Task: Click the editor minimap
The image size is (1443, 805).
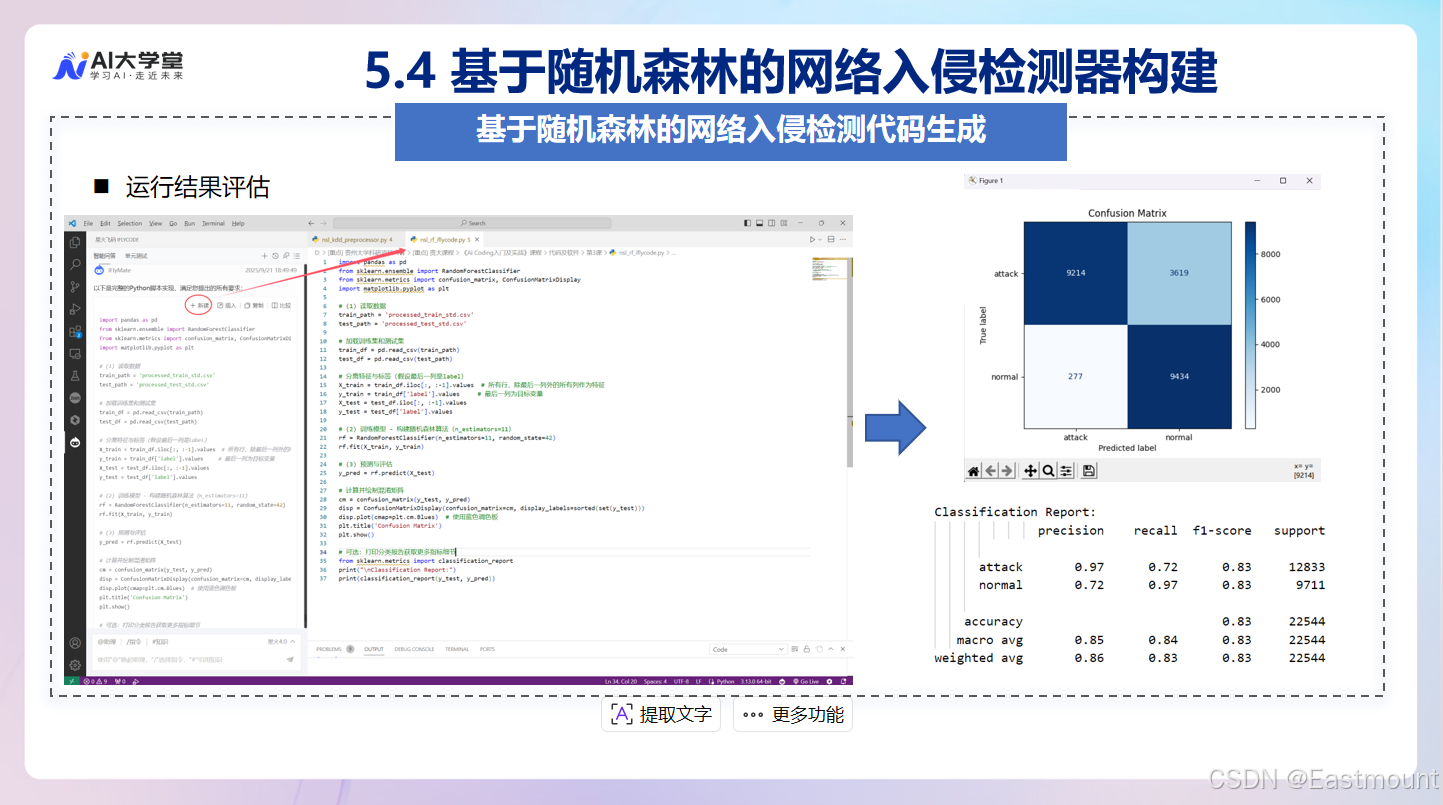Action: [830, 268]
